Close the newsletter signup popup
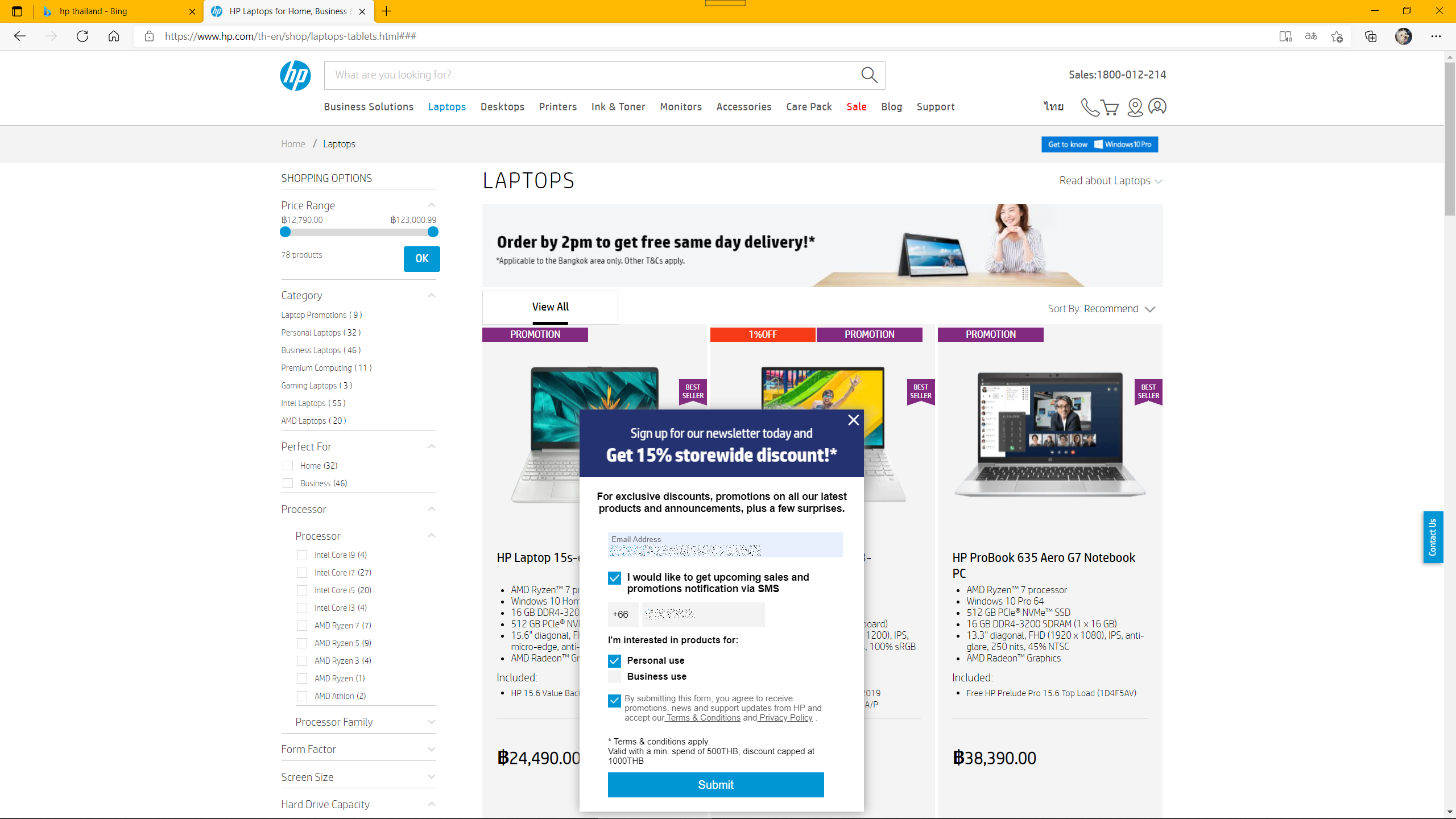Viewport: 1456px width, 819px height. (x=853, y=420)
